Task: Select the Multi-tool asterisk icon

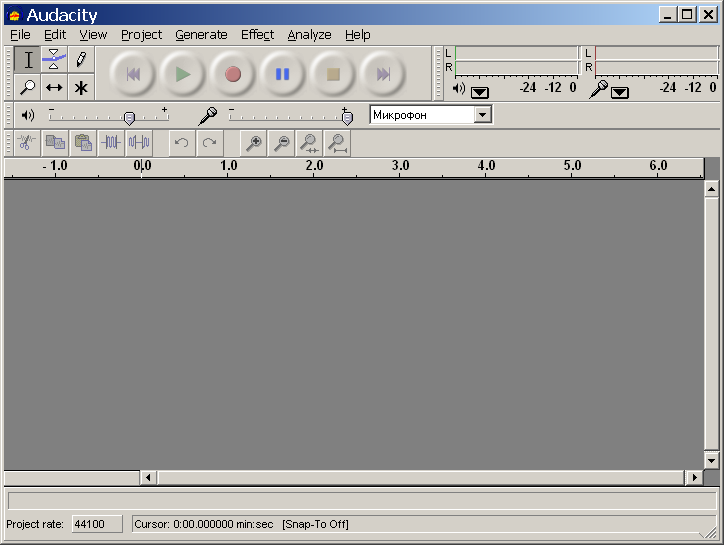Action: click(81, 87)
